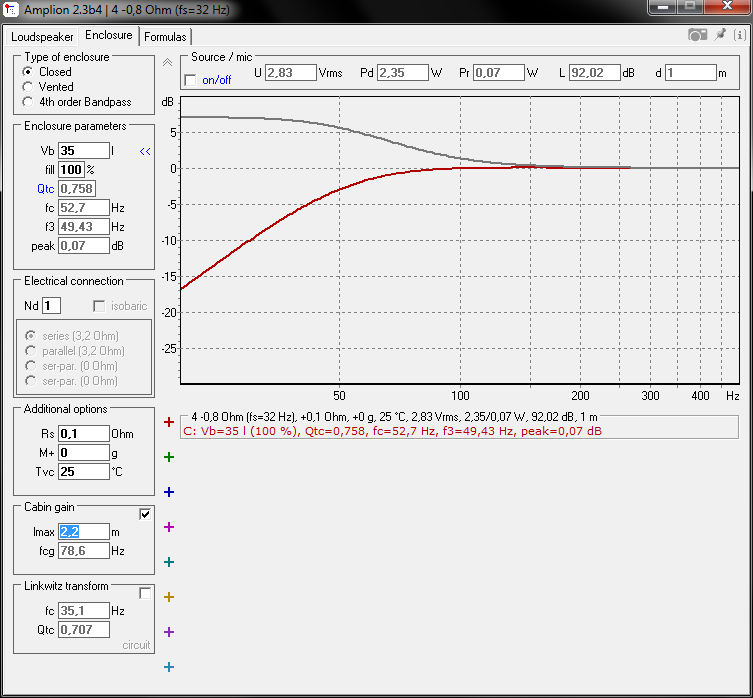Click the dark blue plus curve slot icon

169,492
